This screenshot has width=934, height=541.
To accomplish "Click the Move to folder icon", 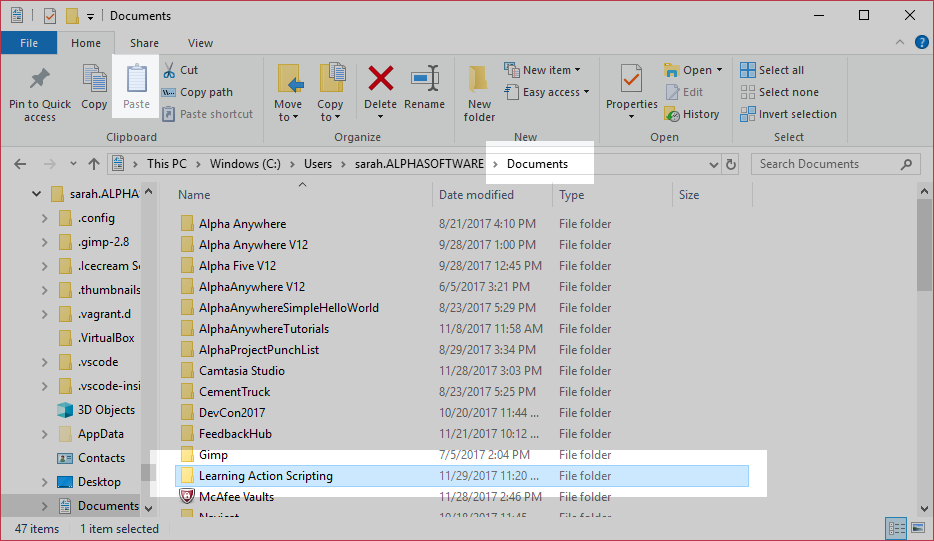I will pyautogui.click(x=289, y=78).
